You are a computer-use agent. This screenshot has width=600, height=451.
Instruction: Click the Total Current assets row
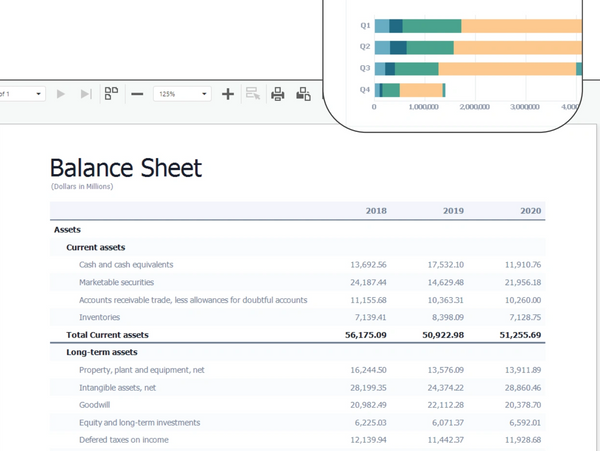[107, 335]
